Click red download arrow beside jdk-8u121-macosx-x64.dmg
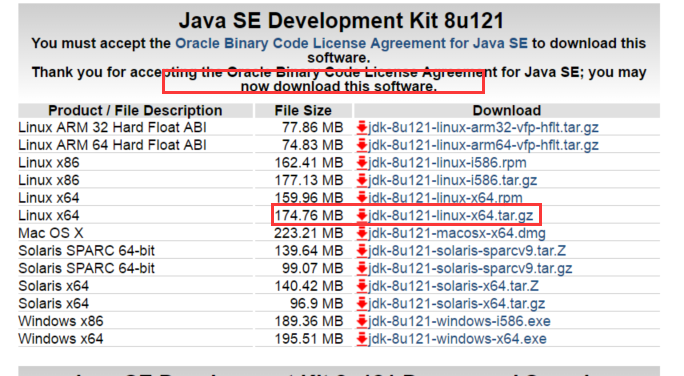The image size is (684, 376). 362,233
